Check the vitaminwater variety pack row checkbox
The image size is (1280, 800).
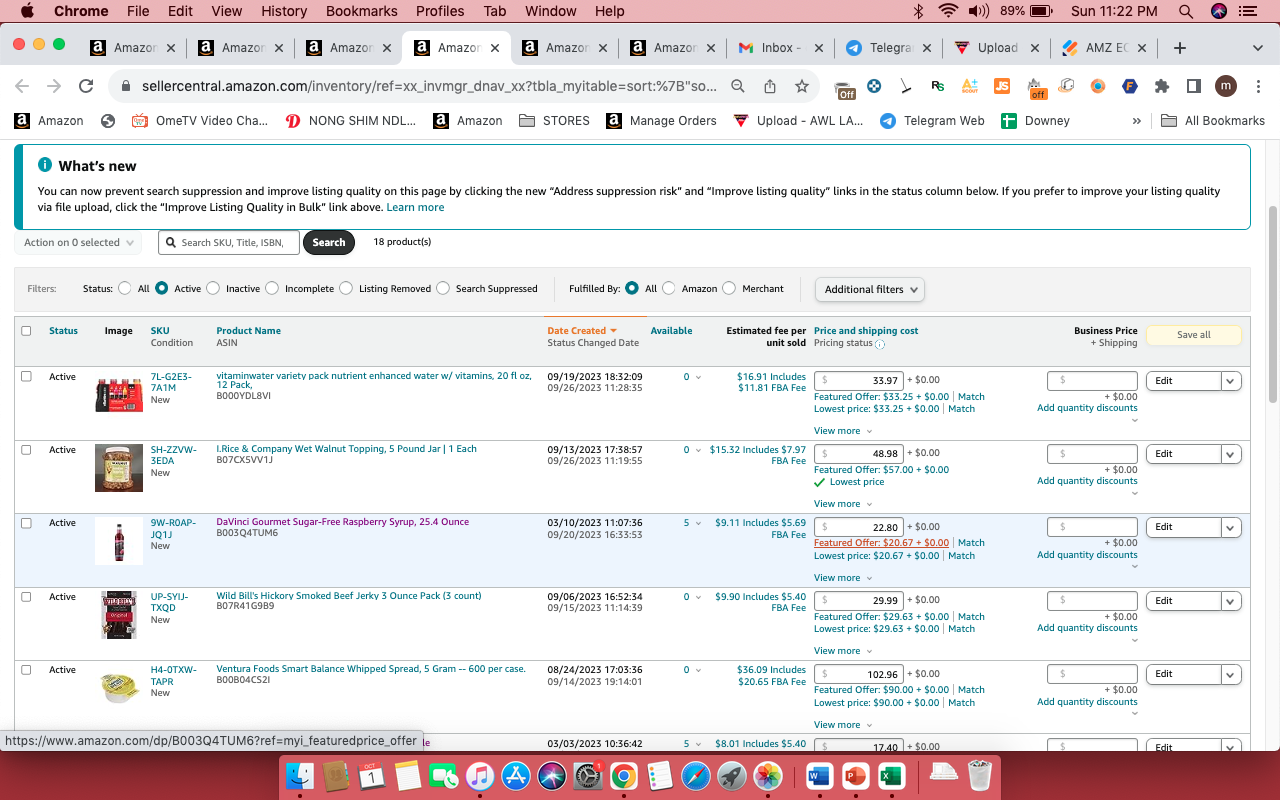26,376
